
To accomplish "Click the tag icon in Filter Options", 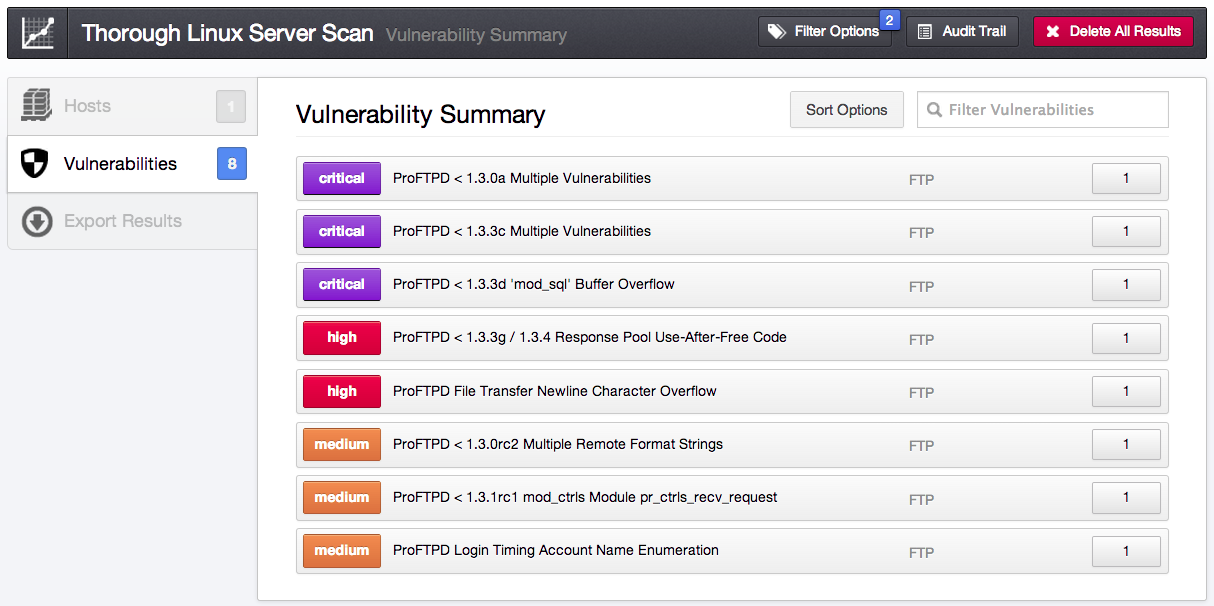I will click(777, 32).
